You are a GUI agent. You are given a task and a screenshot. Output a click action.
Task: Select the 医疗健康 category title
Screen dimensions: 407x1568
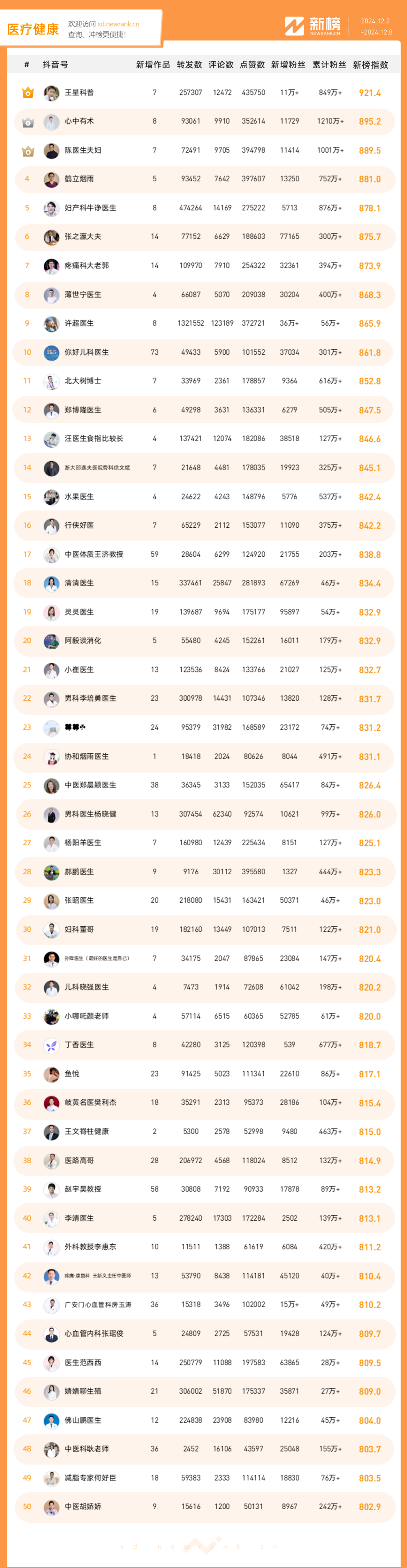pyautogui.click(x=33, y=29)
